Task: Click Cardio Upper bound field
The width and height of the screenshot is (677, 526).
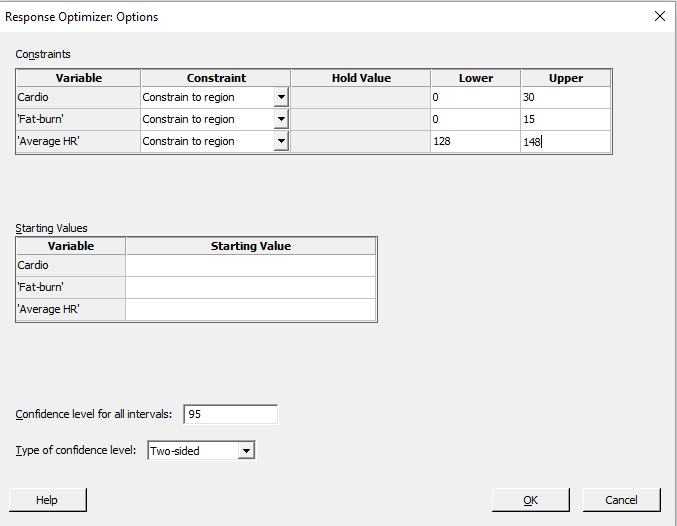Action: [565, 98]
